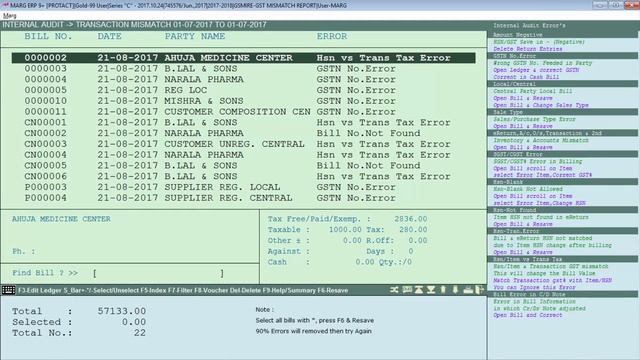The image size is (640, 360).
Task: Click the Selected amount 0.00
Action: [x=134, y=322]
